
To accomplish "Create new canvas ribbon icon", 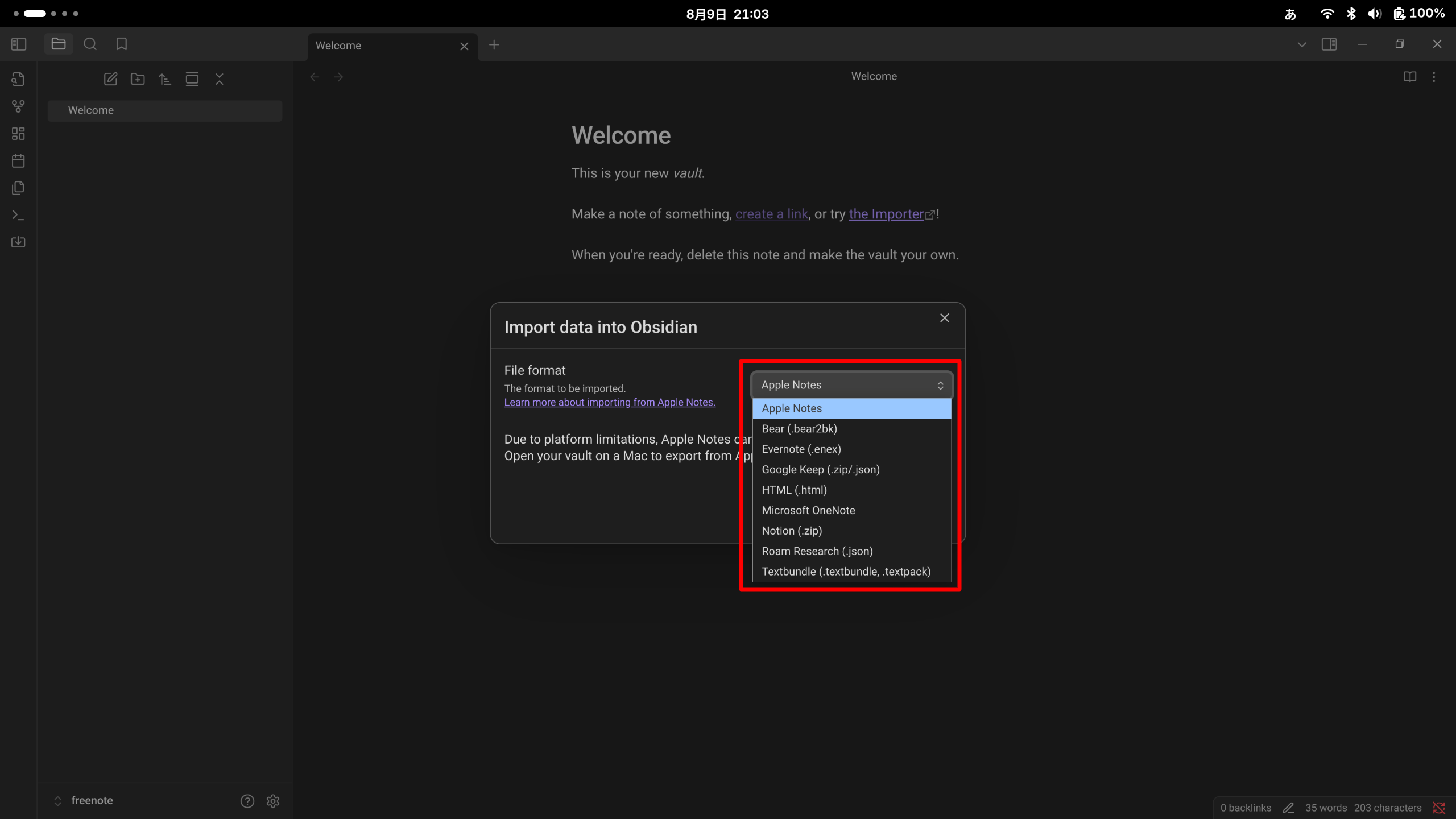I will pyautogui.click(x=18, y=134).
